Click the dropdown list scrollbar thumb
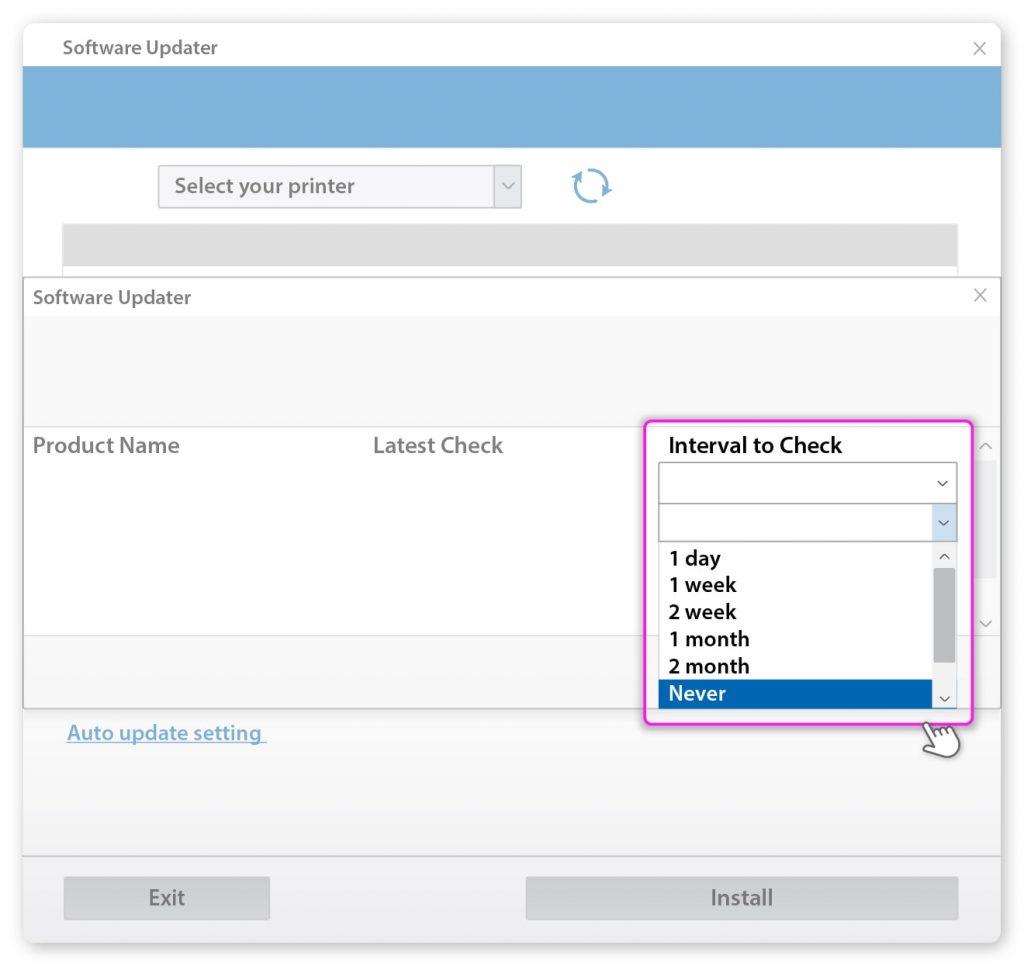Screen dimensions: 1024x966 [944, 615]
